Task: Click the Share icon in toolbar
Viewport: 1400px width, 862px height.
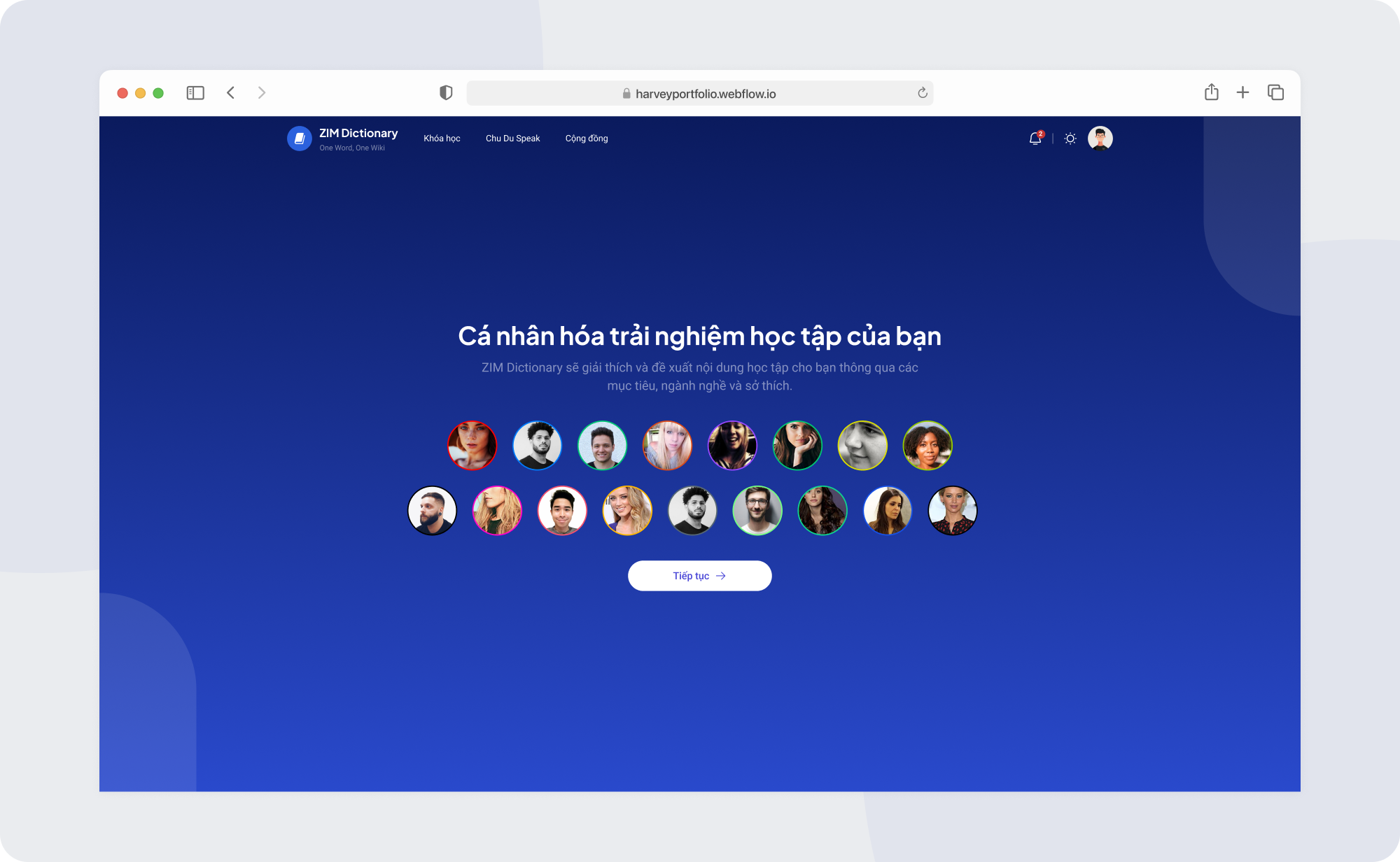Action: pyautogui.click(x=1212, y=92)
